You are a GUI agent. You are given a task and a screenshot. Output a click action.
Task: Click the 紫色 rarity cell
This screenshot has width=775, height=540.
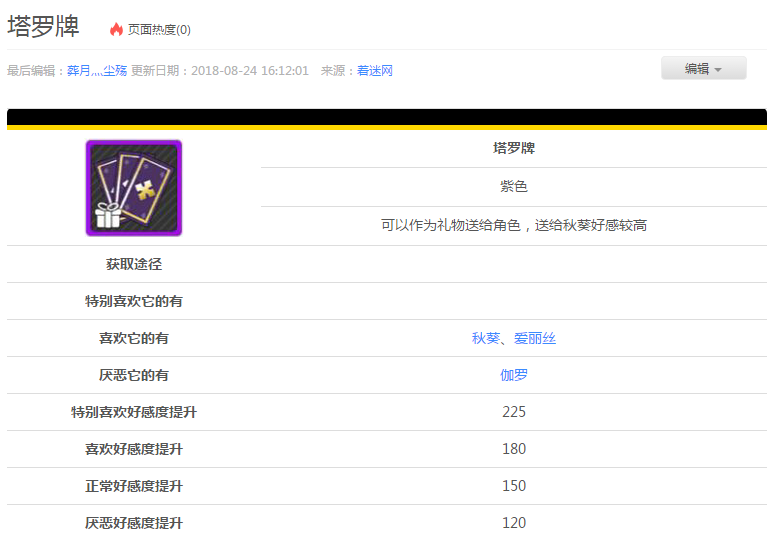click(514, 187)
